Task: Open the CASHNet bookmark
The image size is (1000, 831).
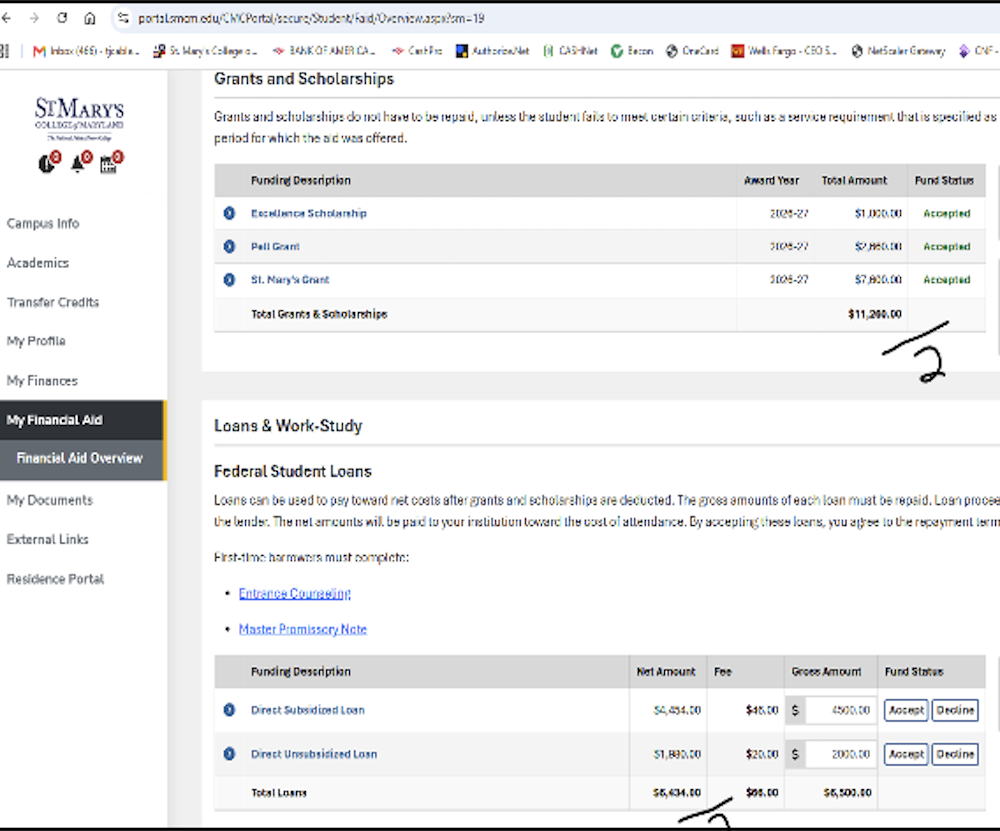Action: (x=570, y=51)
